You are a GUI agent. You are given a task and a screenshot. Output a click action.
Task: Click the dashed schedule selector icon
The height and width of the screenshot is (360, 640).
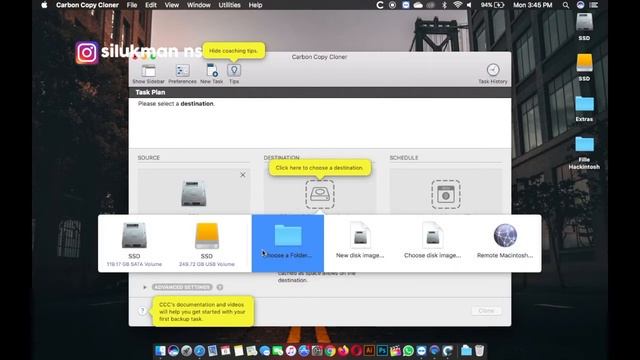pos(446,194)
